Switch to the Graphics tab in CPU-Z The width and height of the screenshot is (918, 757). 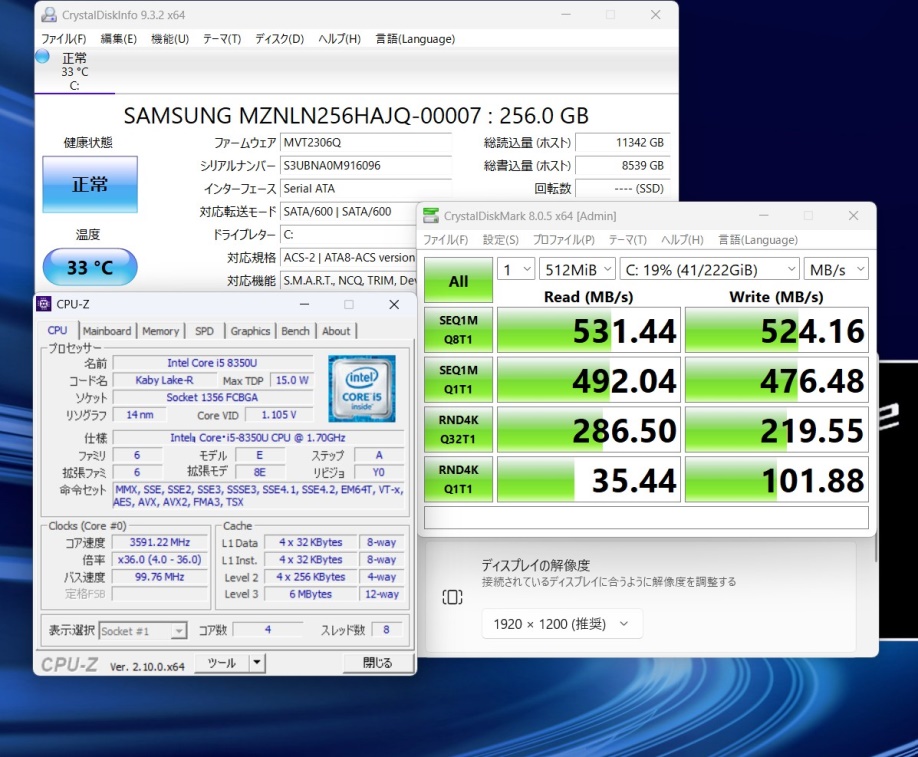251,331
